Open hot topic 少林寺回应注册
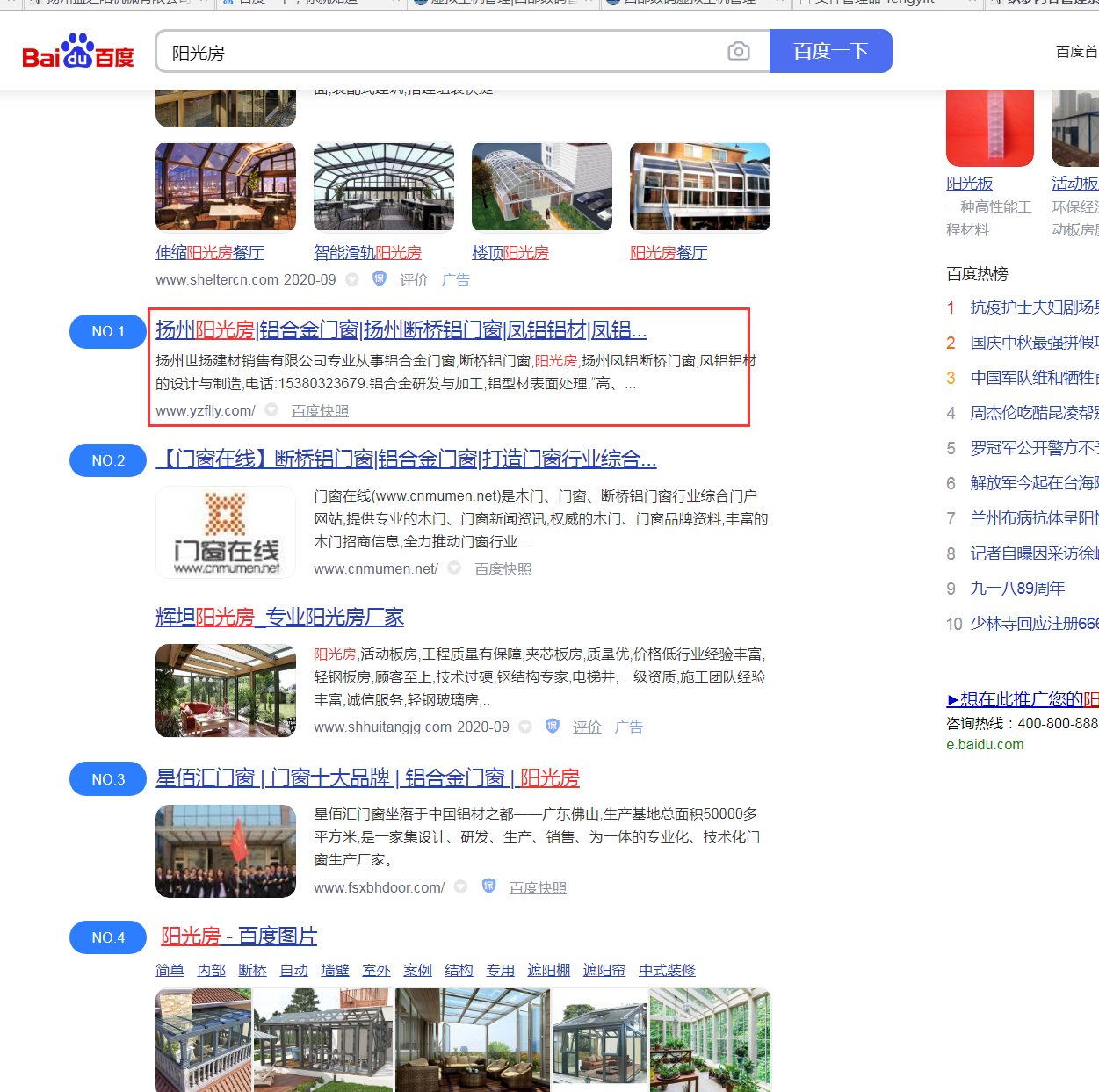The width and height of the screenshot is (1099, 1092). [x=1035, y=623]
